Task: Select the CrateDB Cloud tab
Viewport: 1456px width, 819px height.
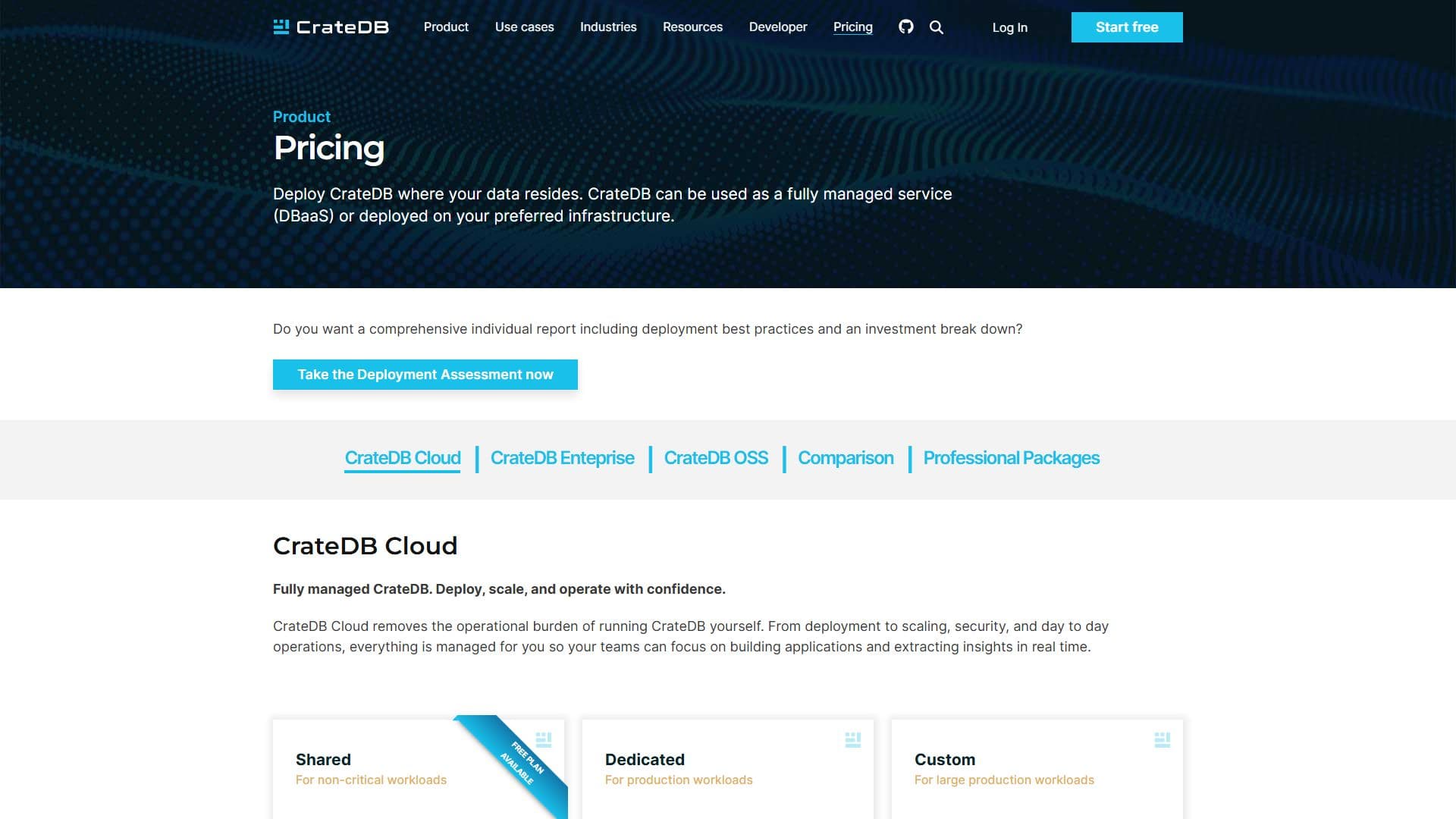Action: click(x=403, y=458)
